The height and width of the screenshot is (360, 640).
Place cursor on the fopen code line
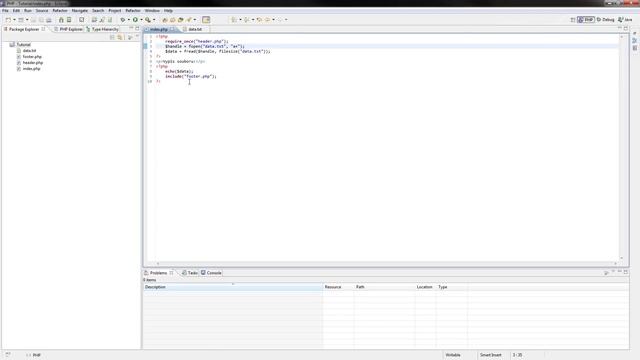pos(204,47)
